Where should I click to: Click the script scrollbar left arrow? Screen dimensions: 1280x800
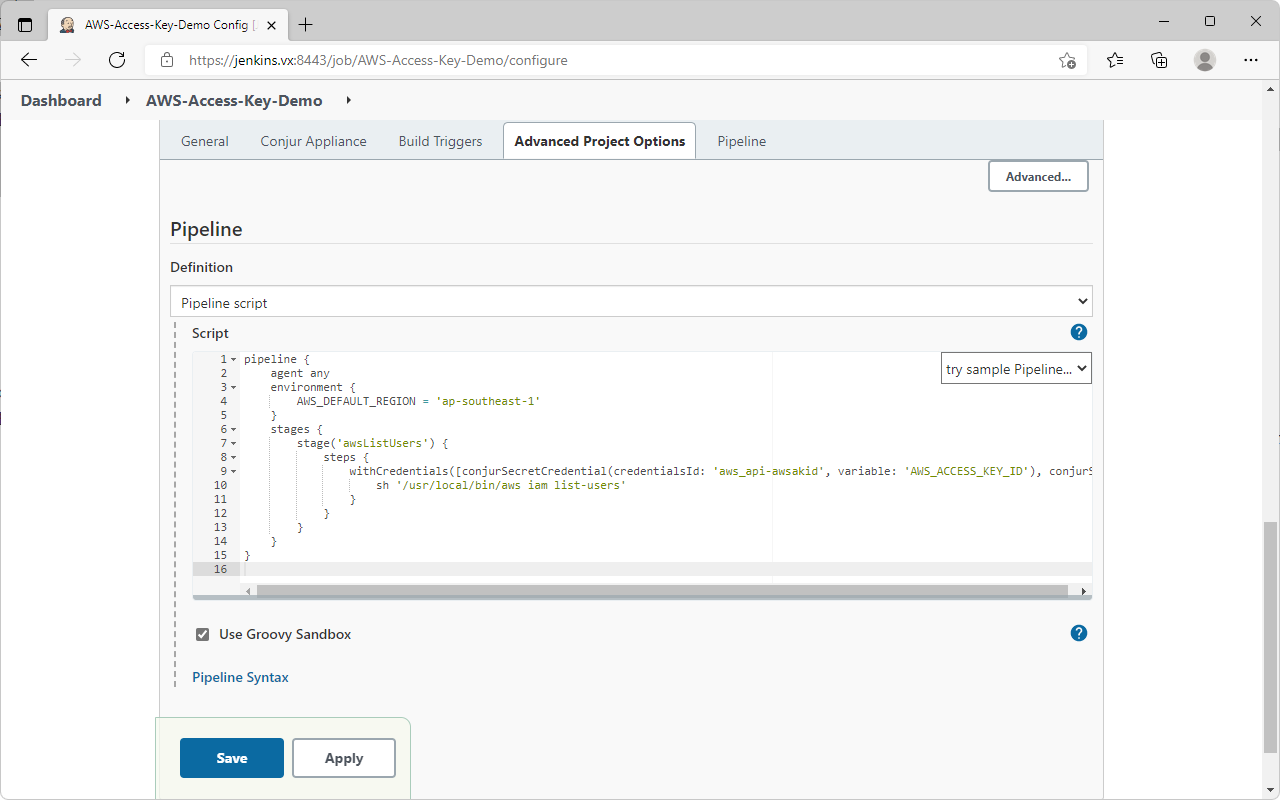(248, 591)
